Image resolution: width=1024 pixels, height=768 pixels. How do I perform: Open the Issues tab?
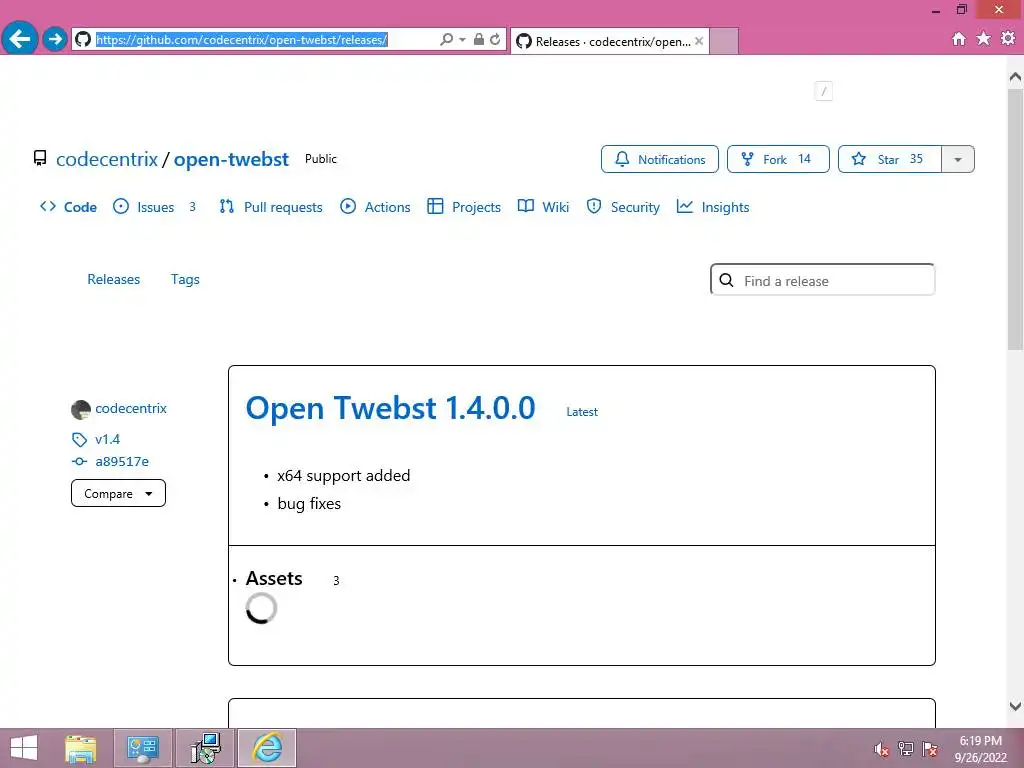coord(154,207)
